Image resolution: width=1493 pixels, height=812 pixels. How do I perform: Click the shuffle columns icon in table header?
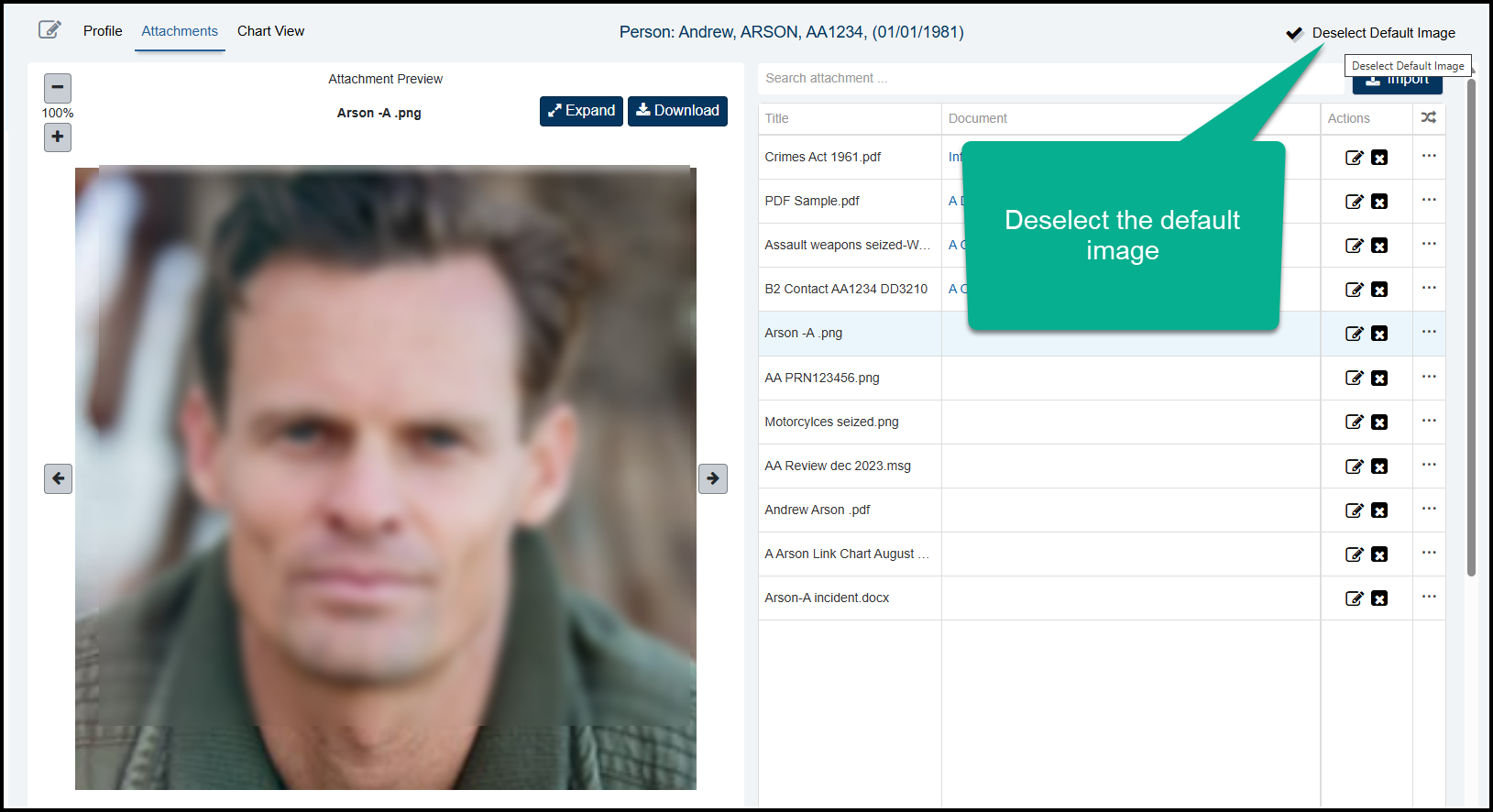click(1428, 117)
